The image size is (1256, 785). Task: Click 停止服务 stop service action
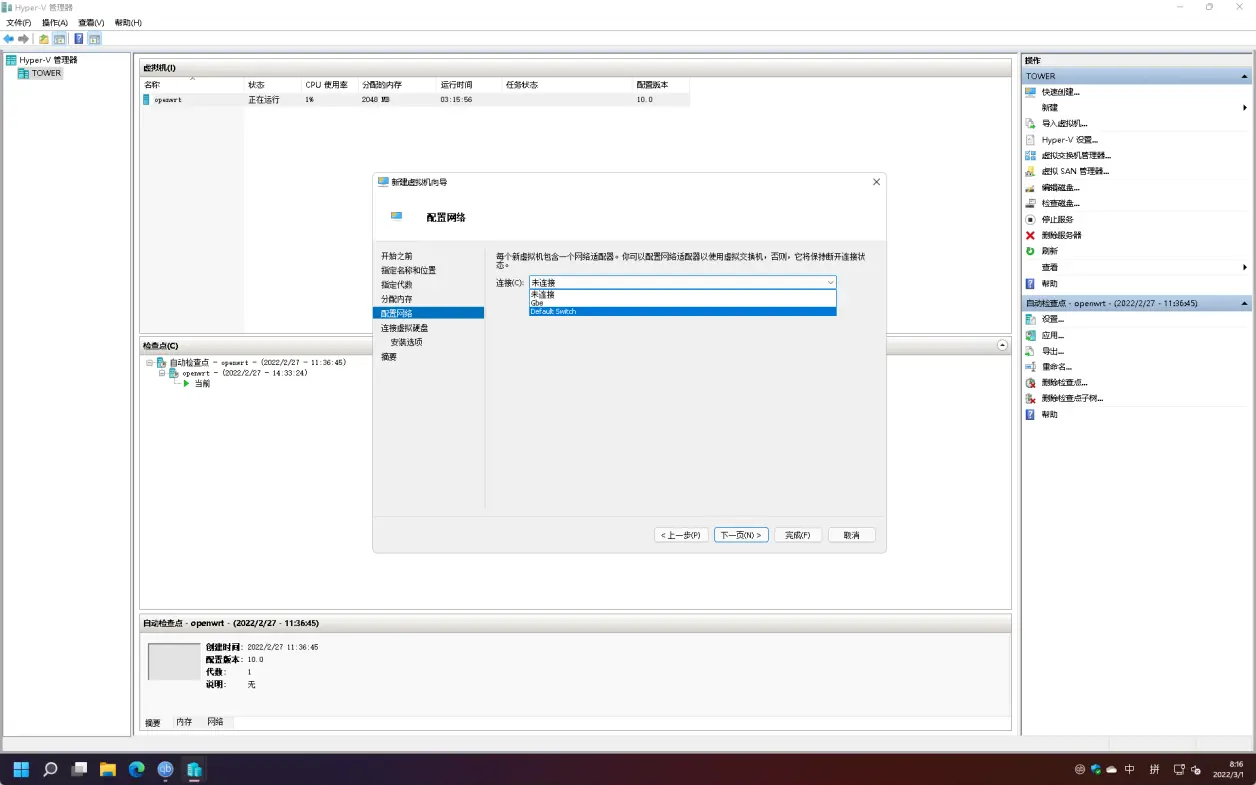(1057, 219)
